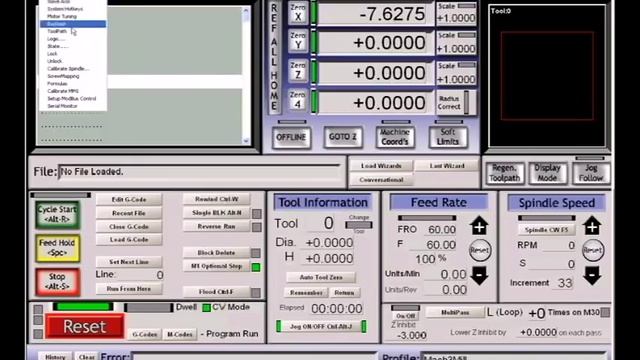
Task: Click the yellow Feed Hold button
Action: [x=57, y=248]
